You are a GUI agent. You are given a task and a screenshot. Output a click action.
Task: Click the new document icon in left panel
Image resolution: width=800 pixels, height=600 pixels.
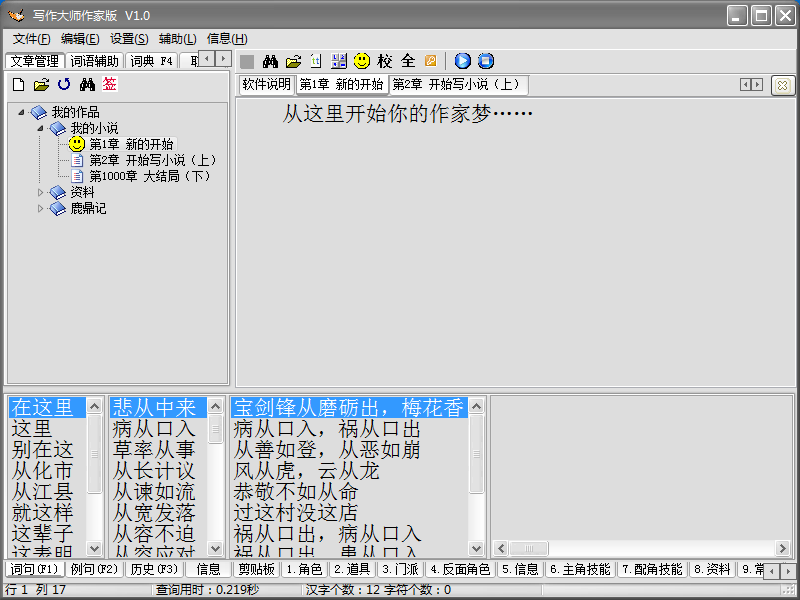(x=18, y=85)
